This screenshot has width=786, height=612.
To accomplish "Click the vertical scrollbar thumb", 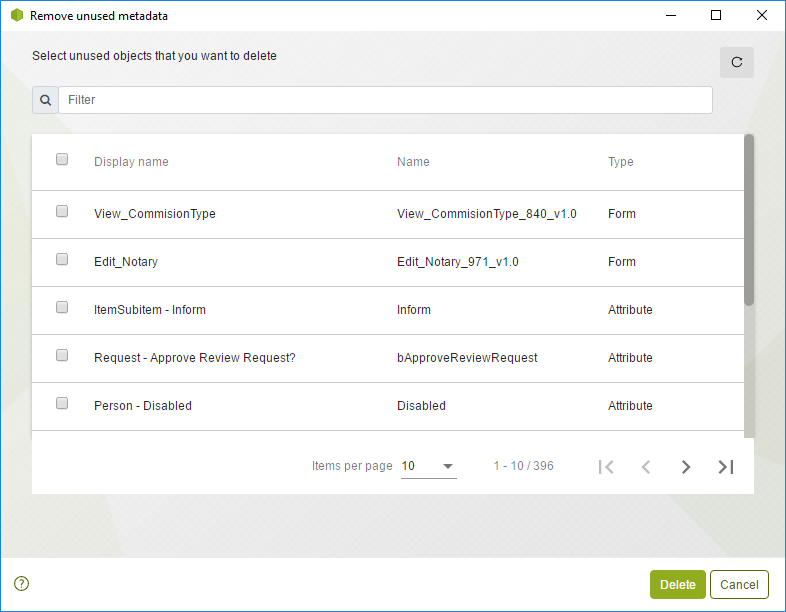I will [x=749, y=220].
